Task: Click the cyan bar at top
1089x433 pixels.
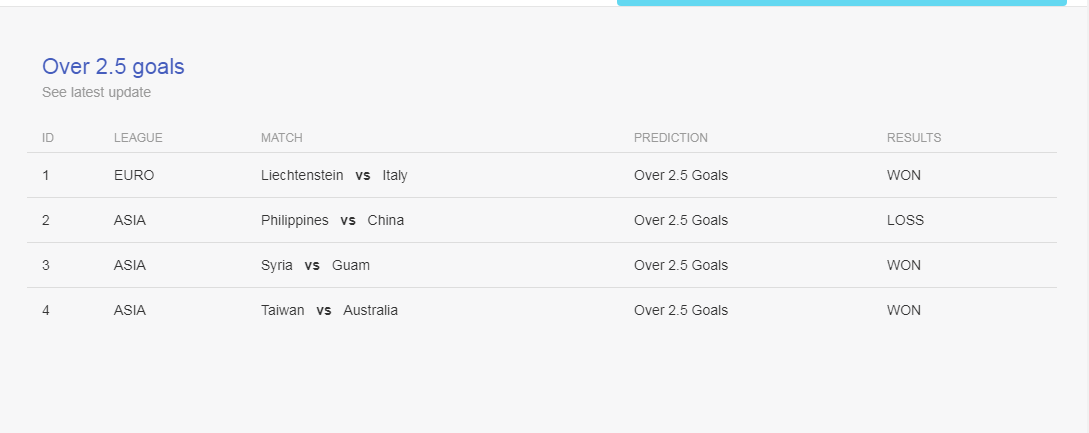Action: 841,3
